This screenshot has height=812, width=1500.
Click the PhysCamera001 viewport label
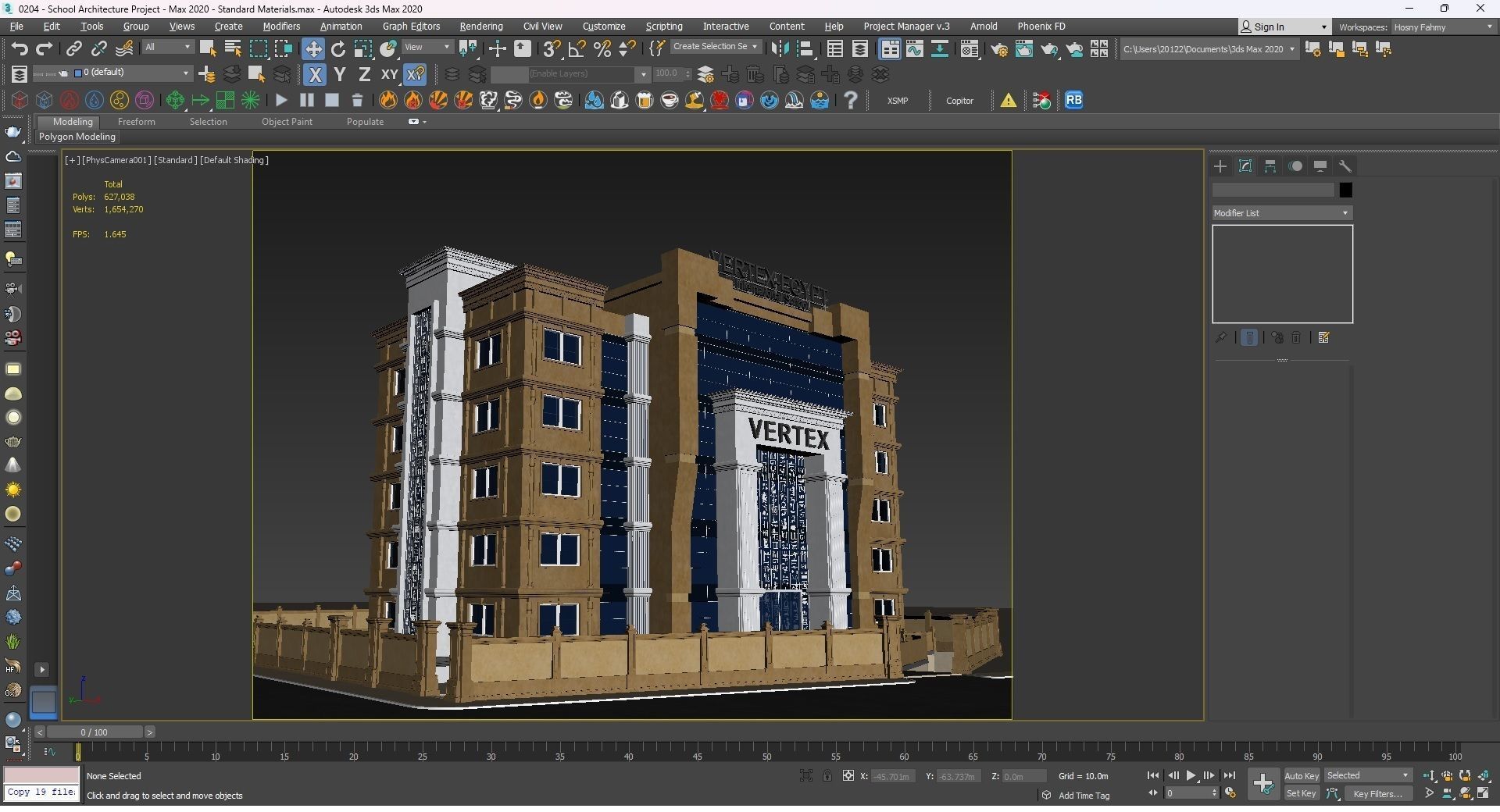pyautogui.click(x=116, y=160)
